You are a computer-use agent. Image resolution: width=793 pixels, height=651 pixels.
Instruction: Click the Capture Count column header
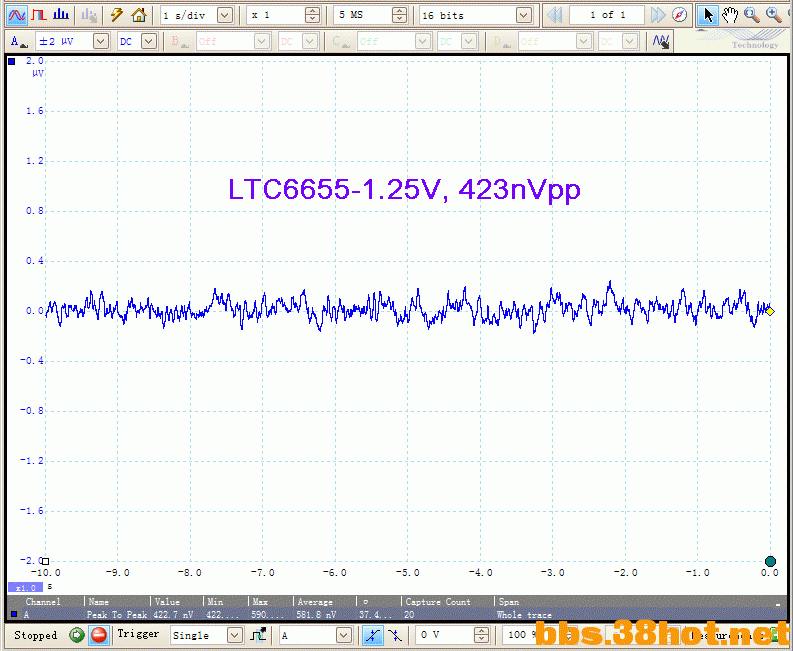[438, 601]
